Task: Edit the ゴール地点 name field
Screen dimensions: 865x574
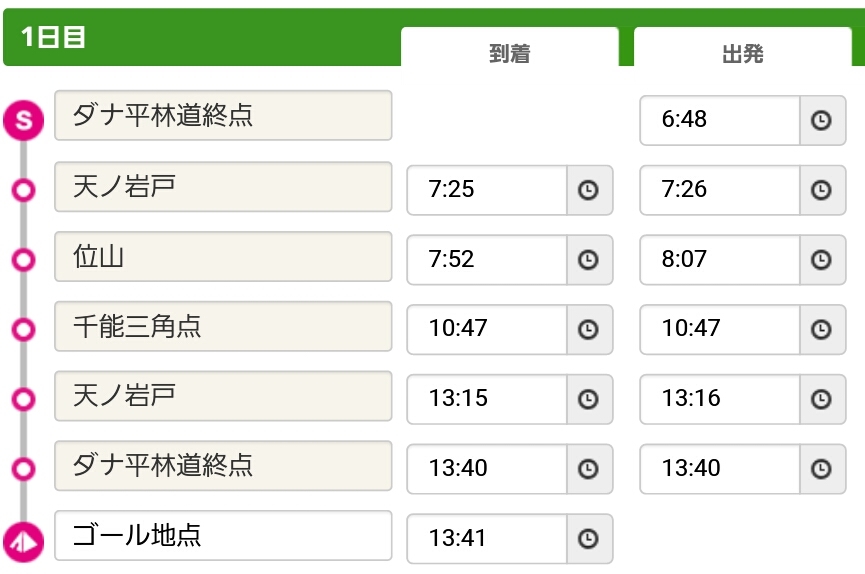Action: coord(223,535)
